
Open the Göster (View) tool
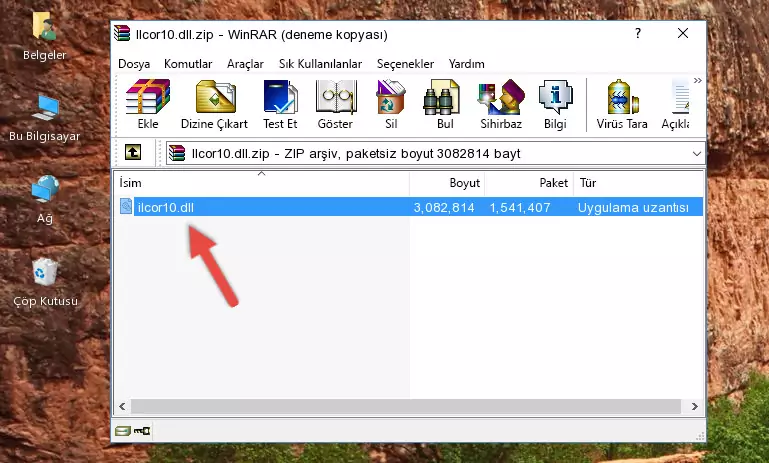click(335, 104)
